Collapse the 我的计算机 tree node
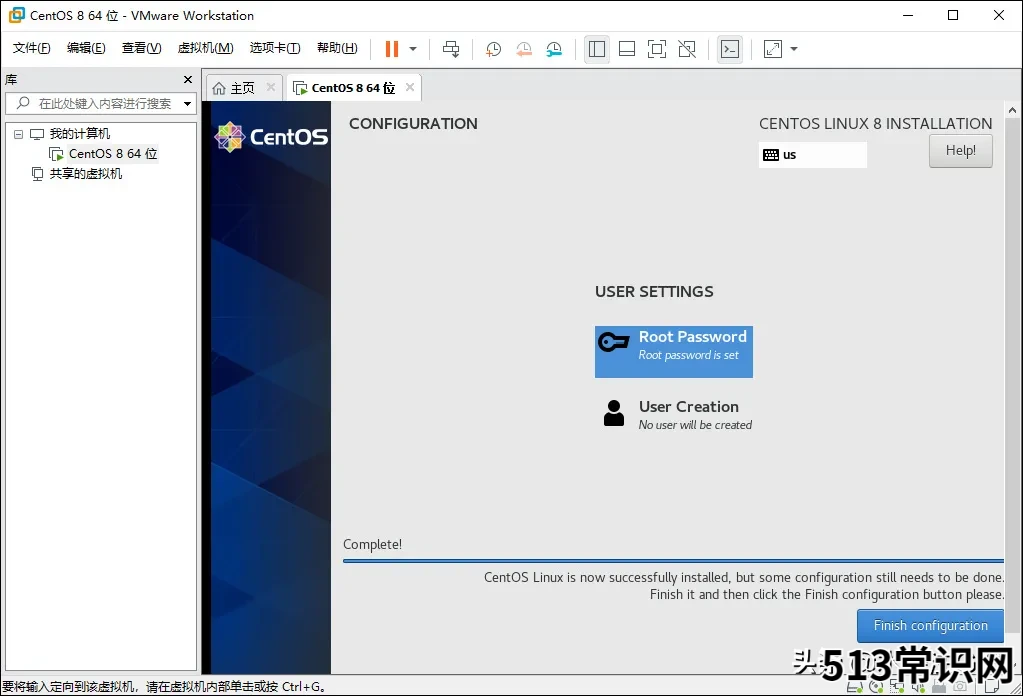 [18, 134]
